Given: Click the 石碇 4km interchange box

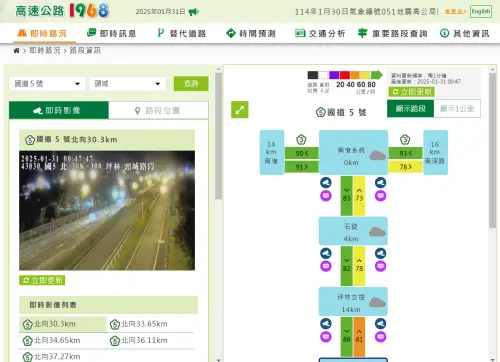Looking at the screenshot, I should pos(353,231).
